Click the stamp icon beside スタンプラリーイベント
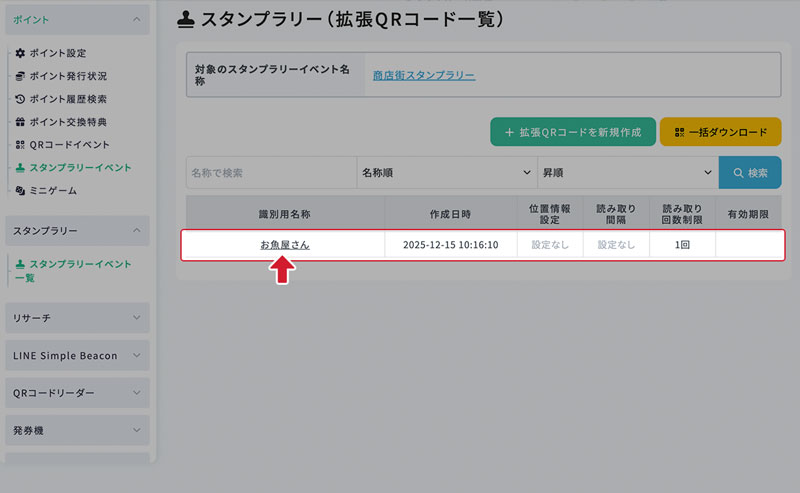Screen dimensions: 800x493 pyautogui.click(x=20, y=168)
